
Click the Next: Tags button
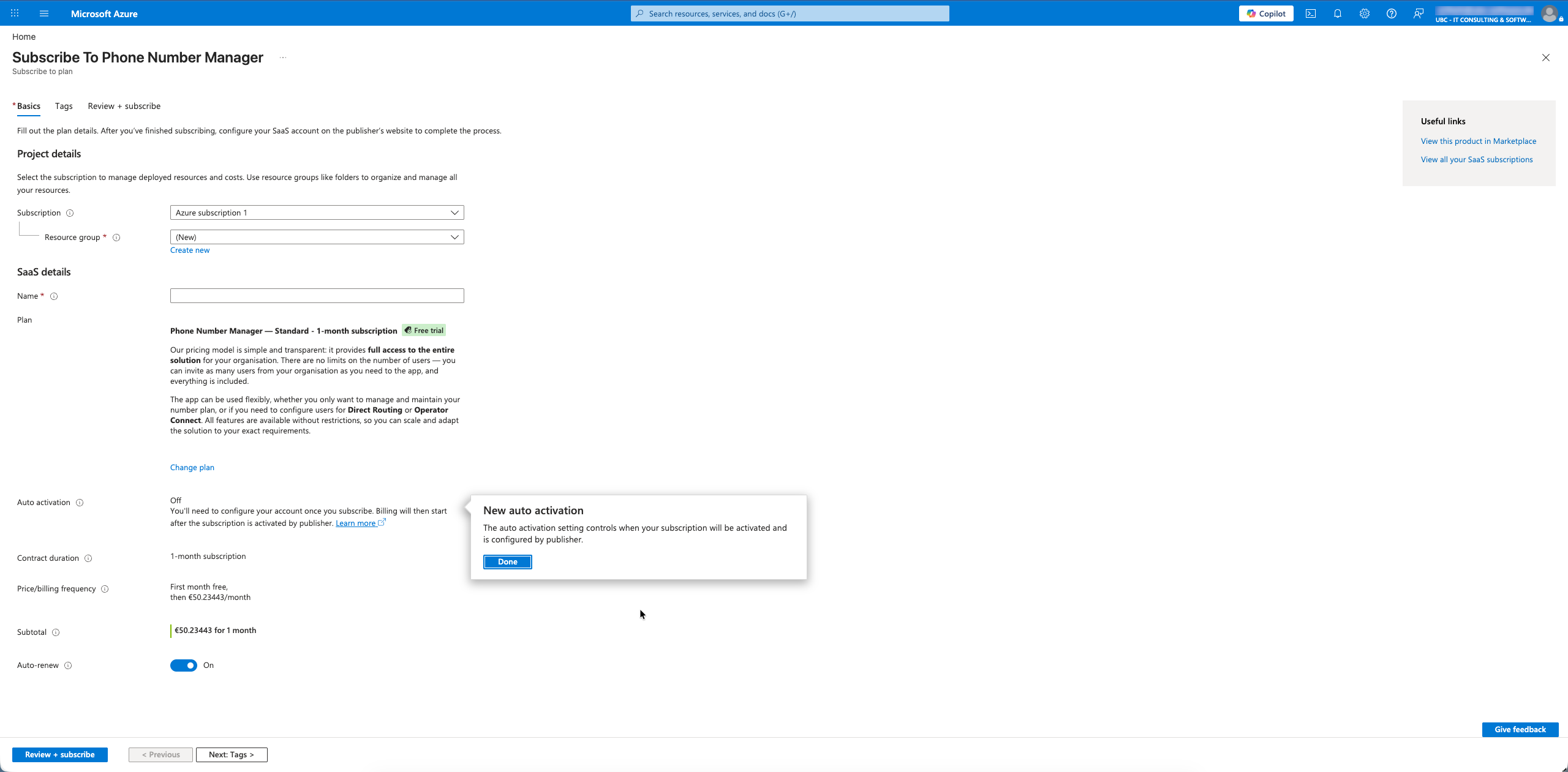coord(232,755)
